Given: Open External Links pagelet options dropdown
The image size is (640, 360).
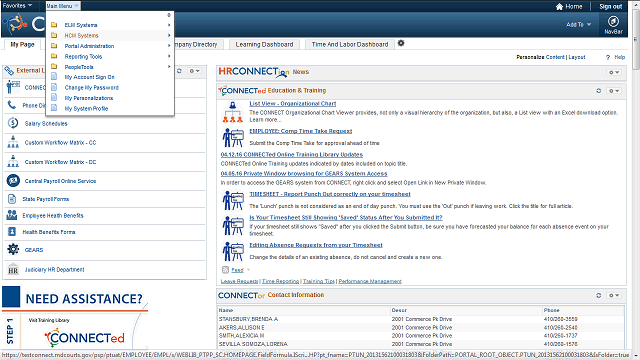Looking at the screenshot, I should click(x=194, y=71).
